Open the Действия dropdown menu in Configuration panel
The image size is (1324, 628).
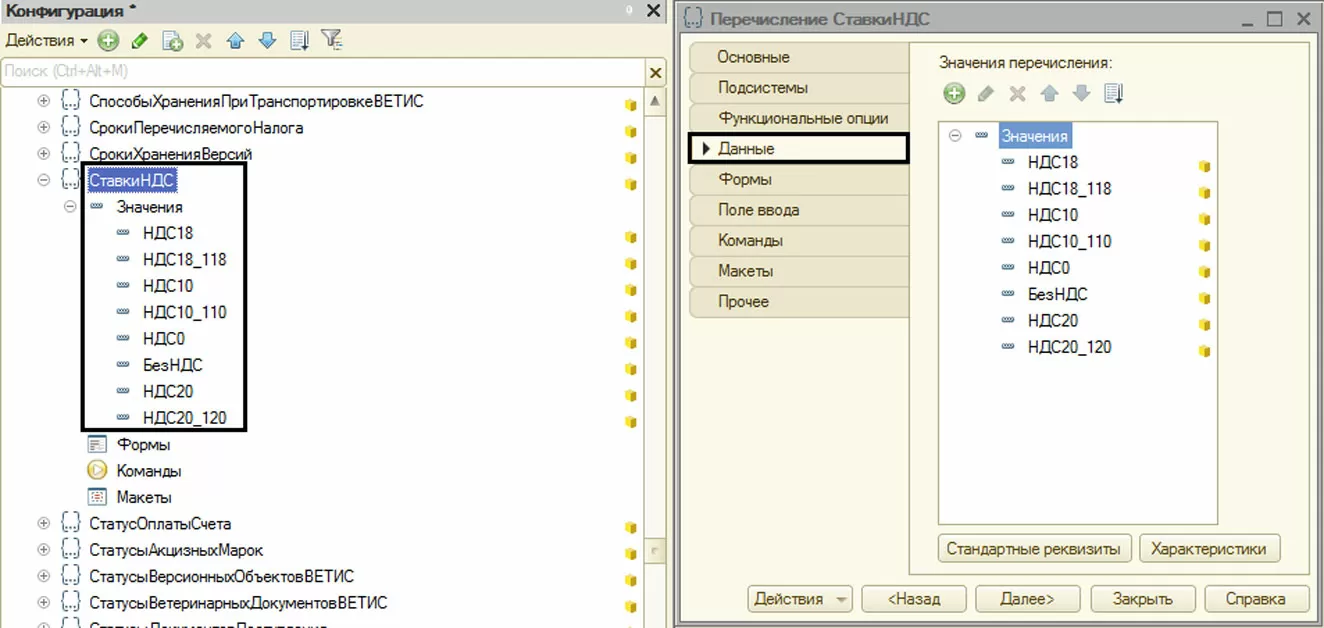point(46,41)
